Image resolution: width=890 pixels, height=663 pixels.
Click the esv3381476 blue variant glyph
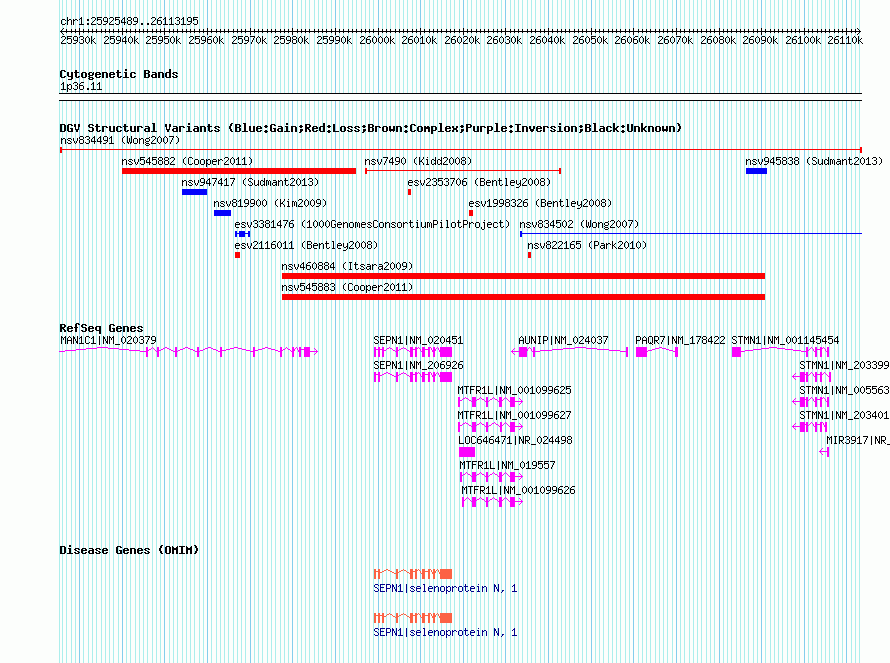click(242, 234)
